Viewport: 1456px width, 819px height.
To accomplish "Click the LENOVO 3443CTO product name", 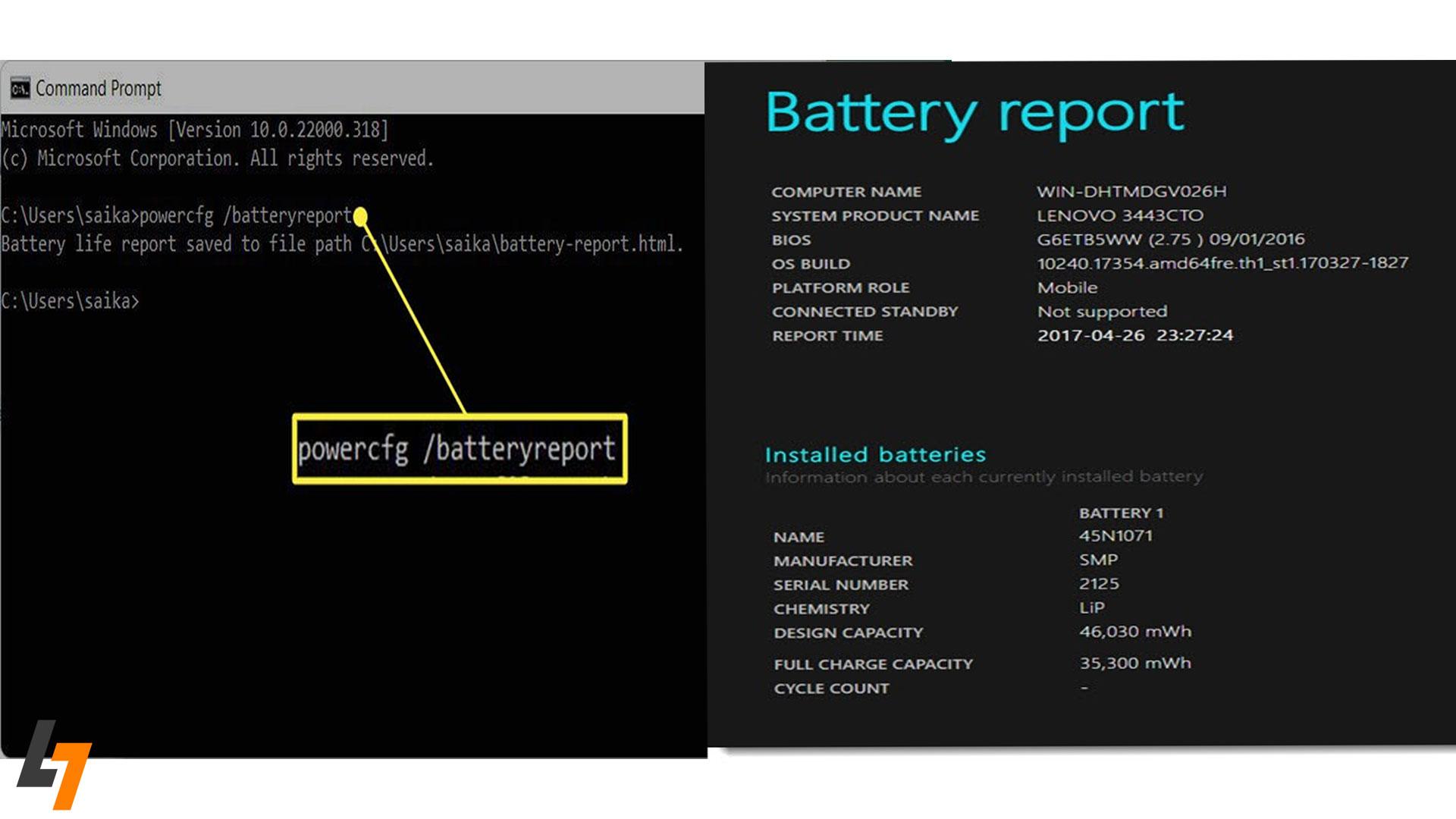I will (x=1120, y=216).
